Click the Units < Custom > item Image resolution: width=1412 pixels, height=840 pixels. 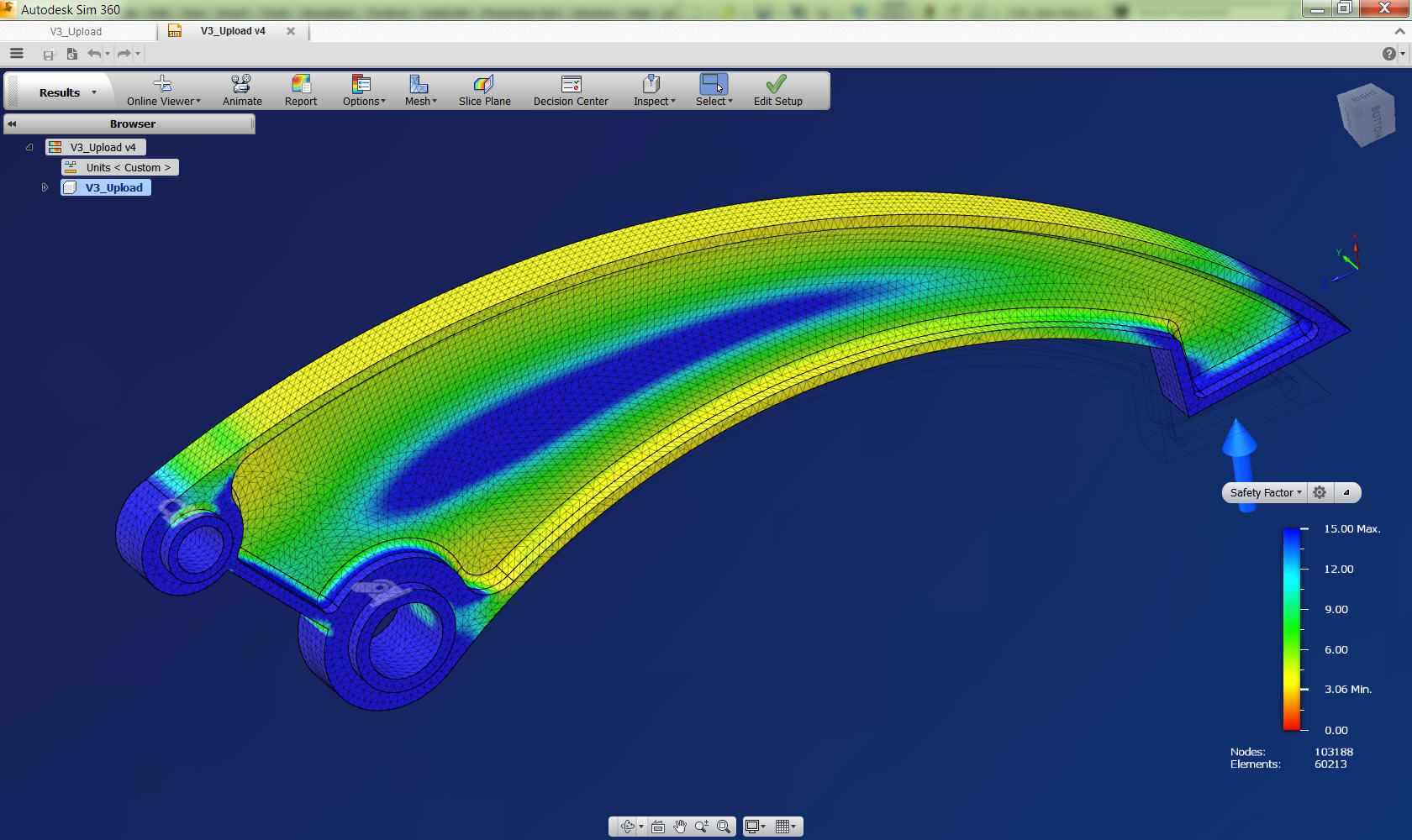point(120,167)
